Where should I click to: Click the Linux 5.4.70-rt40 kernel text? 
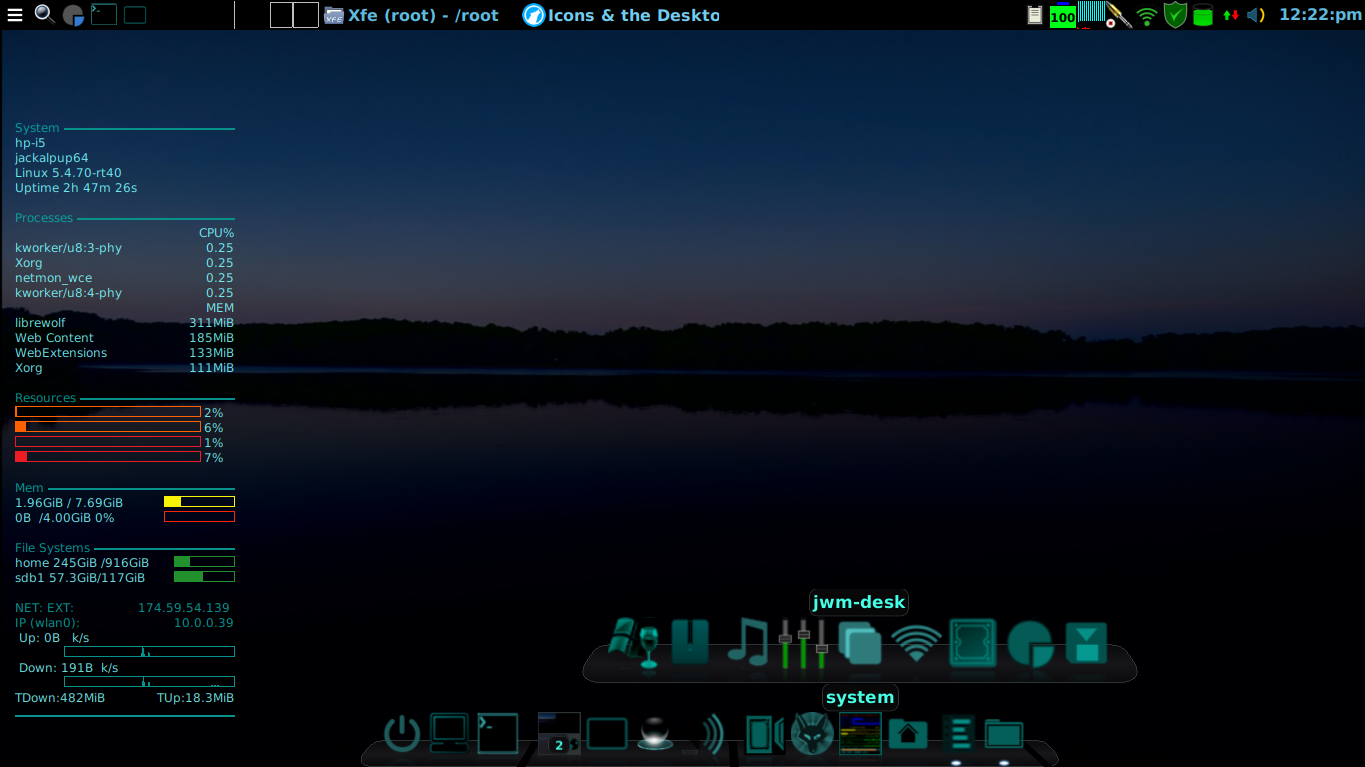[x=68, y=173]
